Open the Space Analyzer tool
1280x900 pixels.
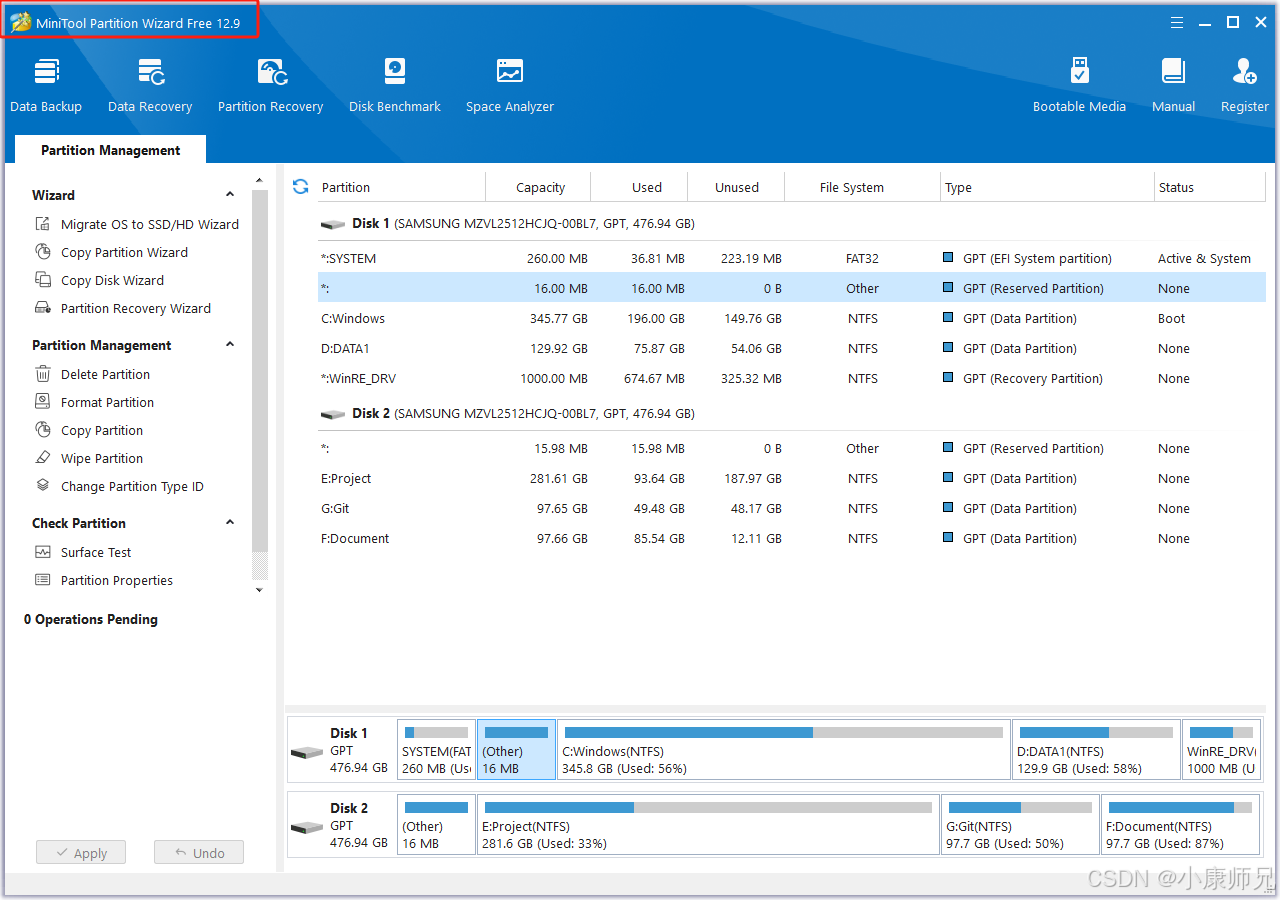(x=510, y=85)
